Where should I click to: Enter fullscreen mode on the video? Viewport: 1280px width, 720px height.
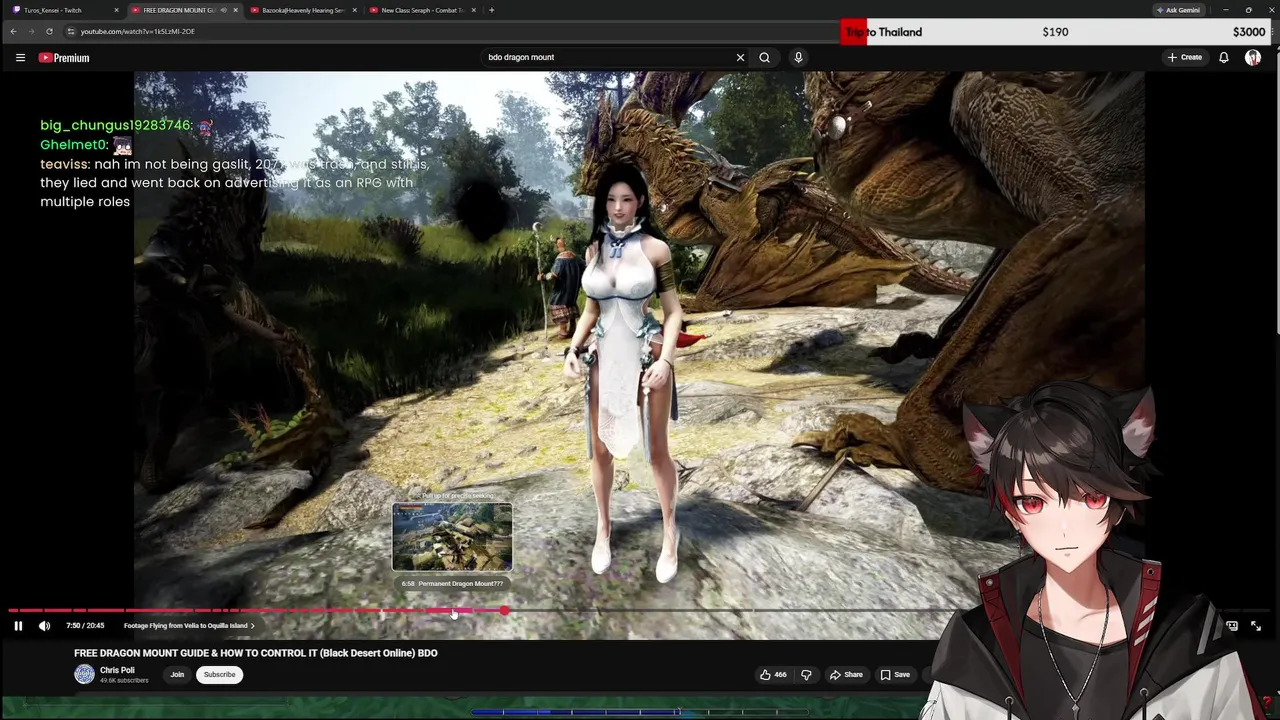1256,626
